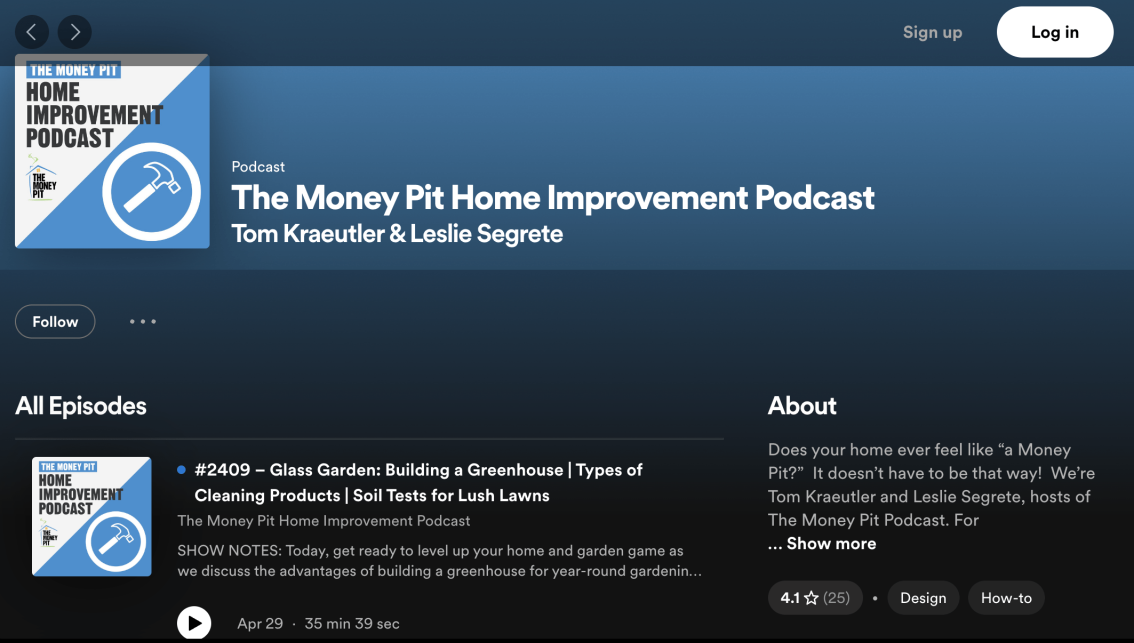
Task: Select the Design category tag
Action: click(922, 598)
